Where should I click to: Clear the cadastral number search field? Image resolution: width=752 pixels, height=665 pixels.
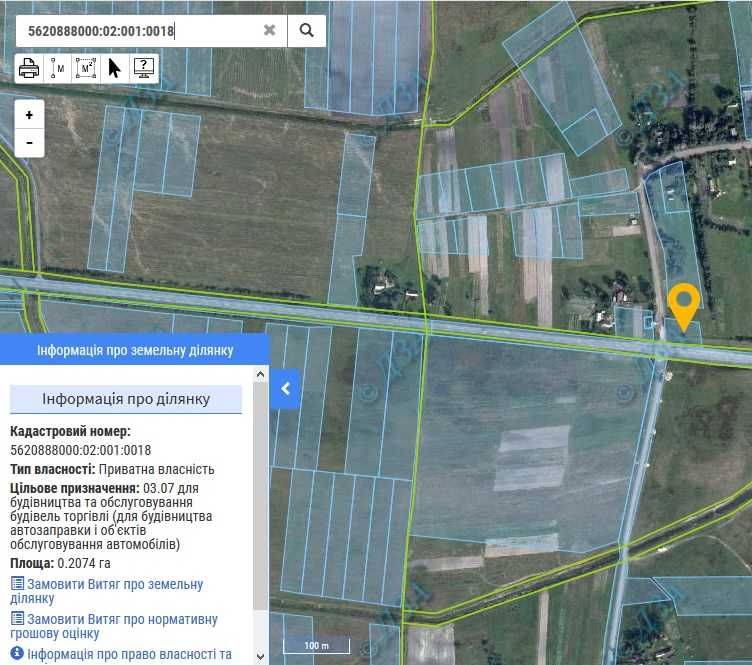click(x=270, y=30)
